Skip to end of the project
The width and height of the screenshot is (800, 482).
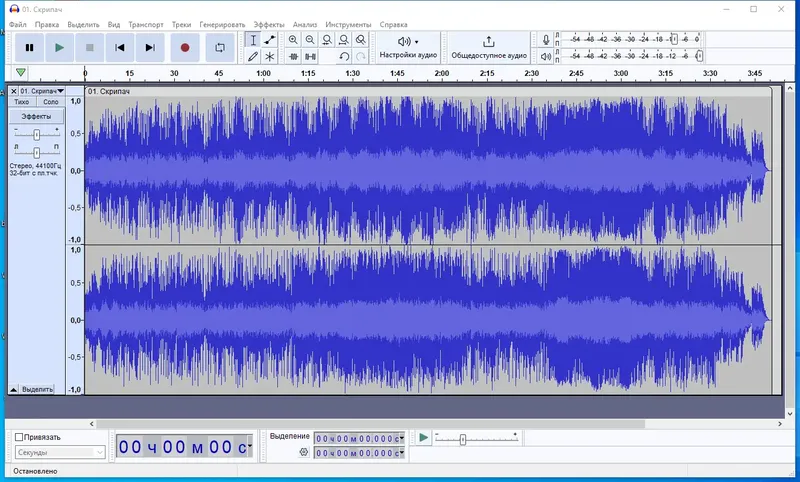pos(149,47)
